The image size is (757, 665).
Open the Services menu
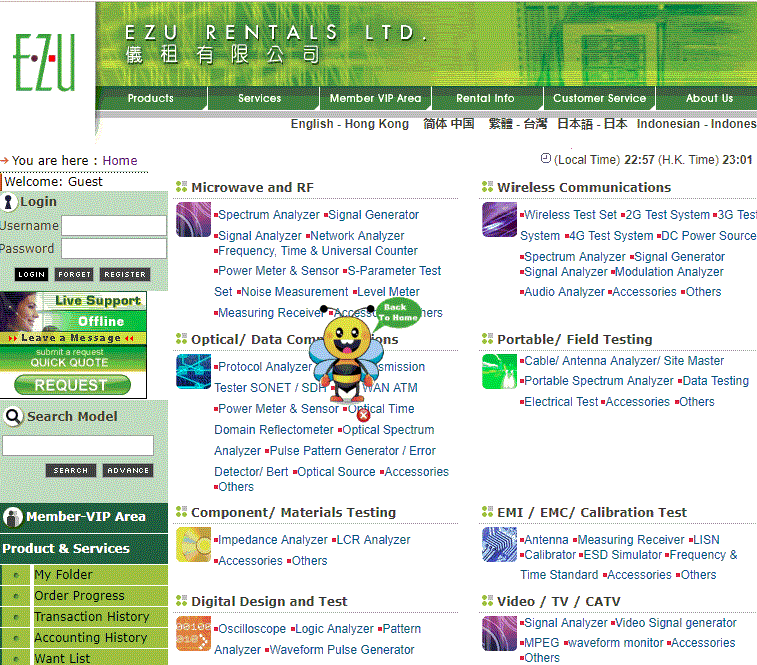point(259,99)
